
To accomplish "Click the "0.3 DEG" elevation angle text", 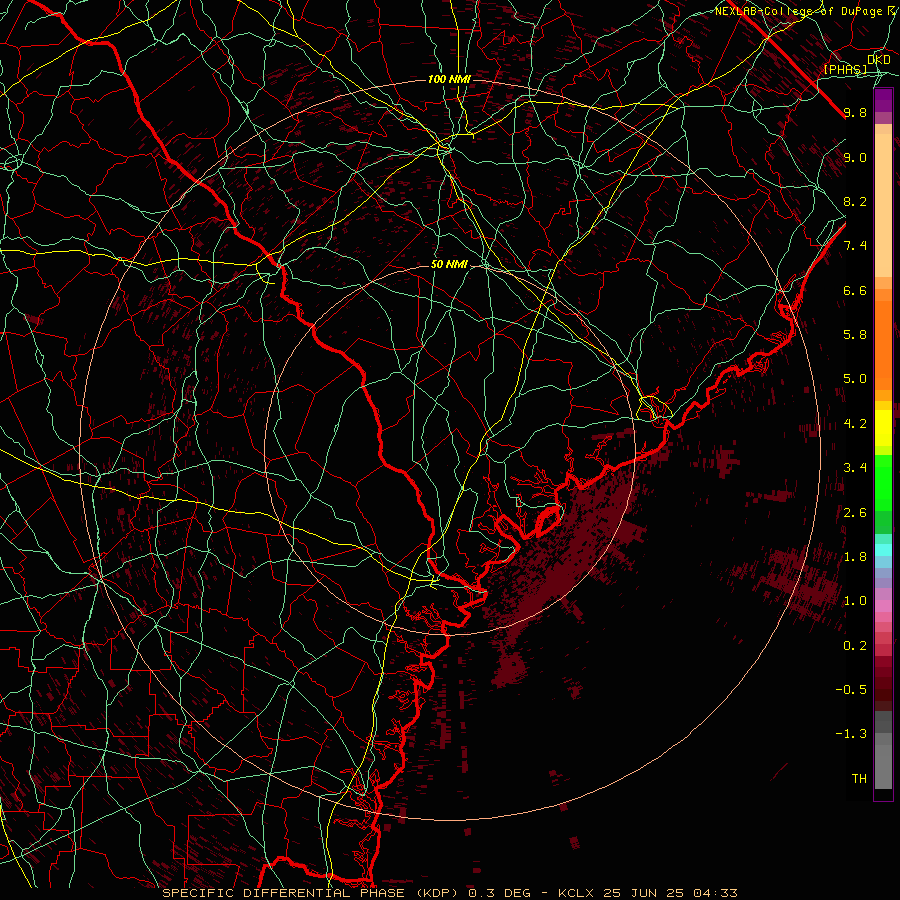I will tap(500, 893).
